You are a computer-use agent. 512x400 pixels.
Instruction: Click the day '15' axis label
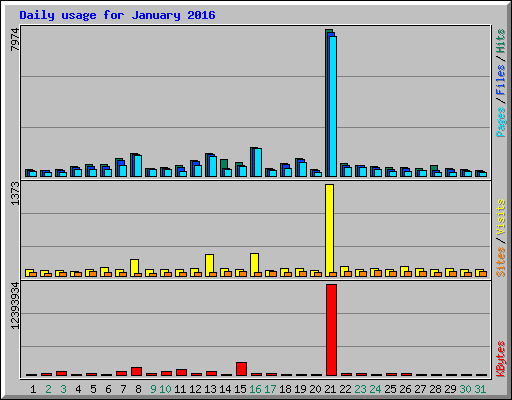point(240,389)
